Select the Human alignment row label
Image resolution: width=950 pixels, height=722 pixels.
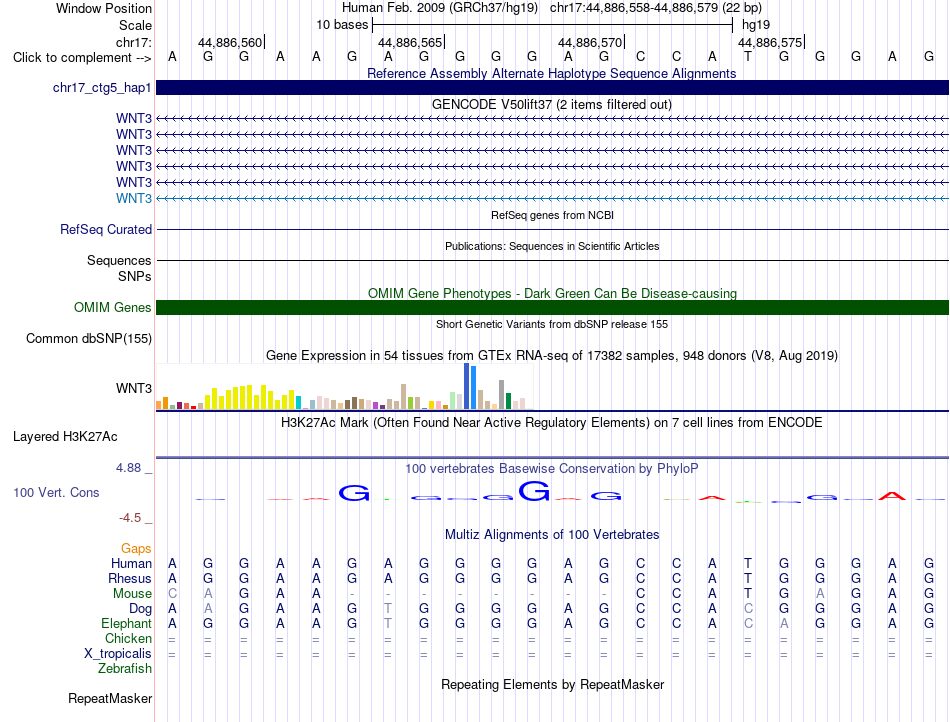pos(131,563)
